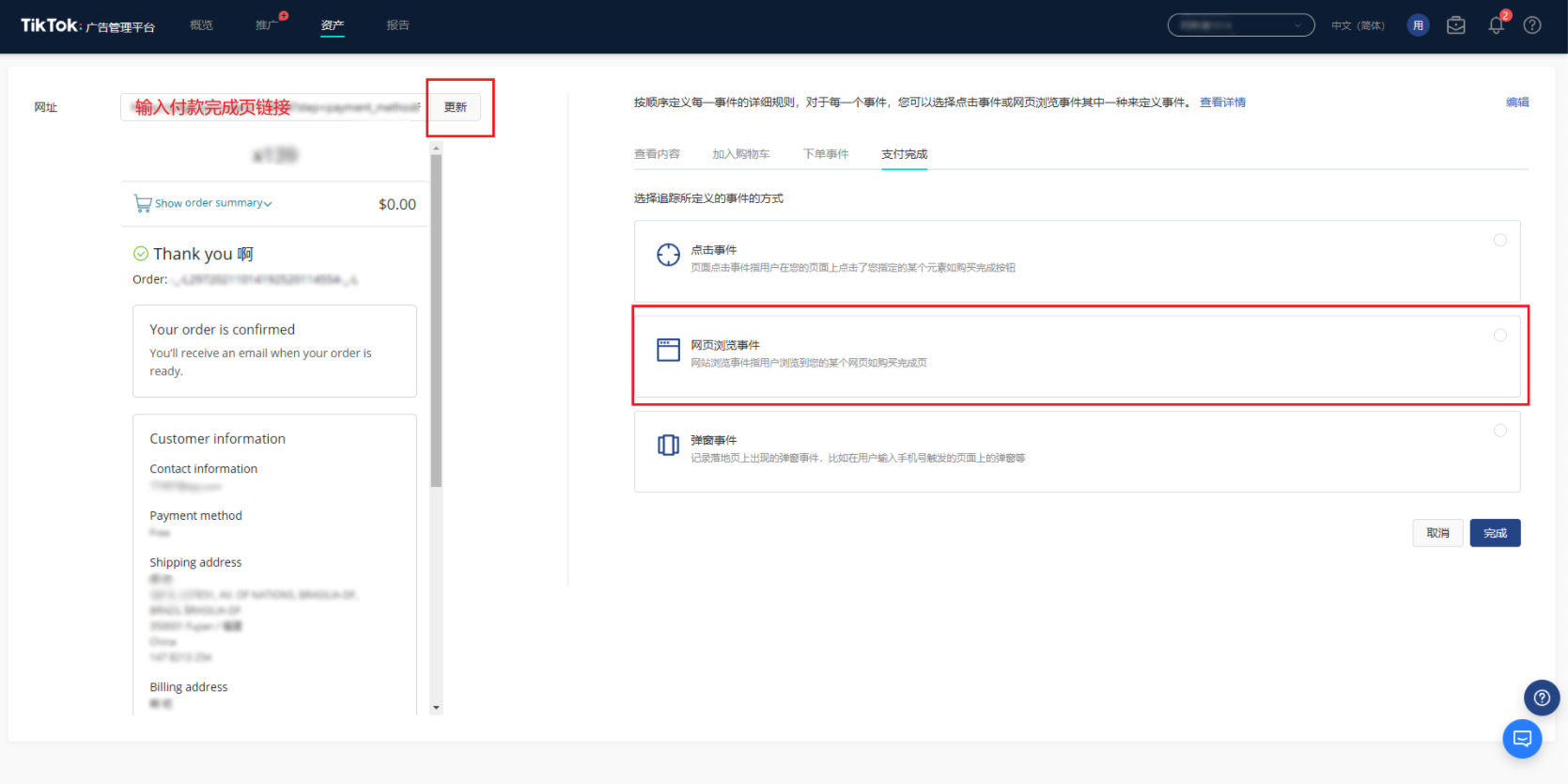Image resolution: width=1568 pixels, height=784 pixels.
Task: Open the account selector dropdown
Action: click(1240, 25)
